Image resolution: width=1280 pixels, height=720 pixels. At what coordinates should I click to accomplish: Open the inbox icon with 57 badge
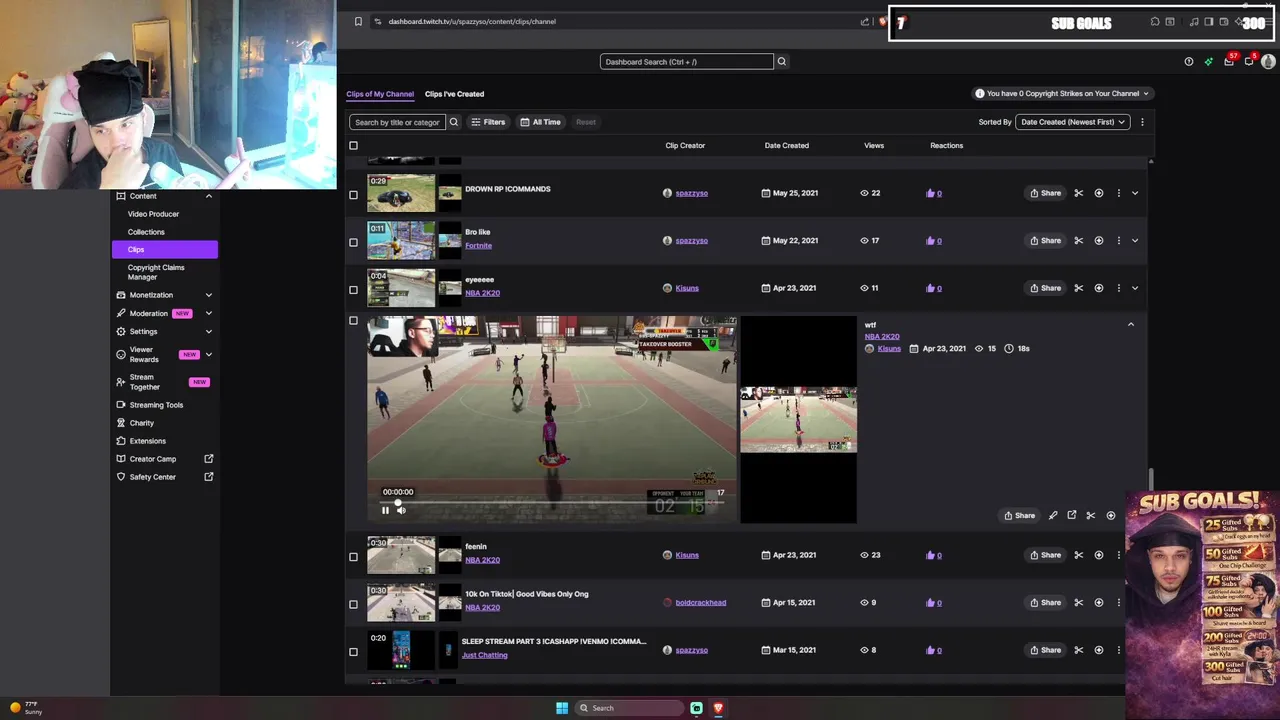[x=1229, y=62]
